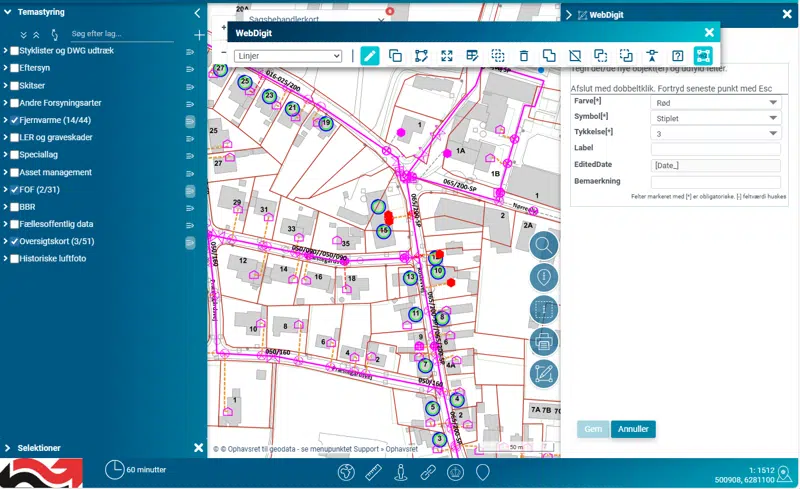Click the Bemaerkning text field
This screenshot has width=800, height=489.
click(715, 182)
